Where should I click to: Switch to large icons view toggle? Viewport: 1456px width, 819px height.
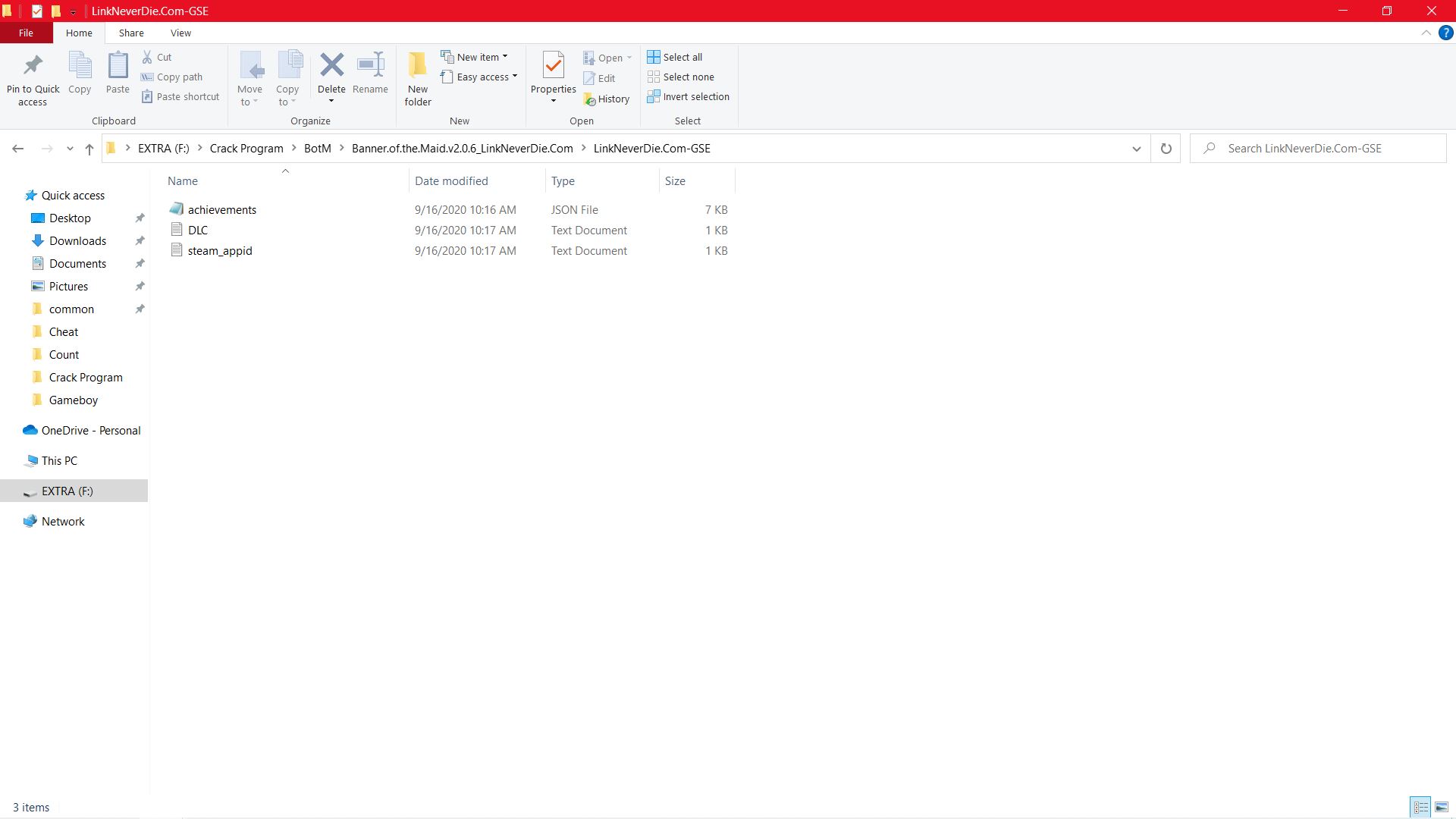(x=1441, y=807)
